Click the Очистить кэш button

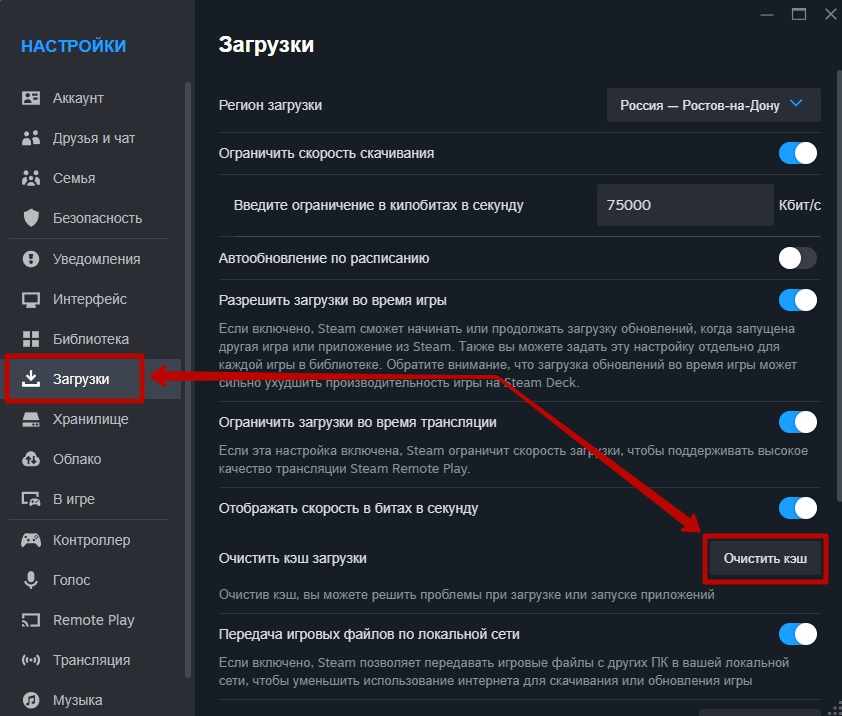tap(765, 559)
